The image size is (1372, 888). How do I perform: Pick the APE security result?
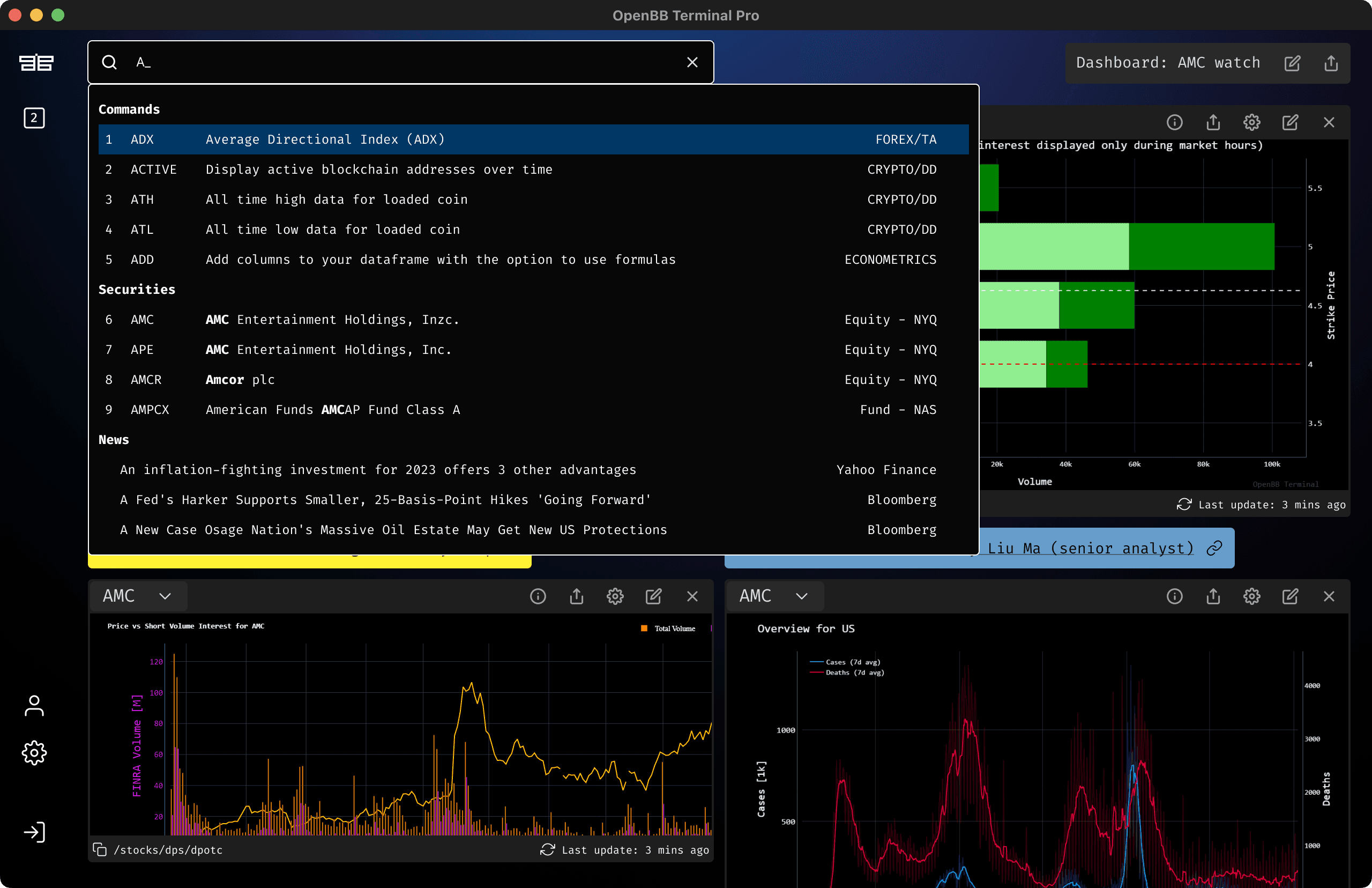coord(533,350)
